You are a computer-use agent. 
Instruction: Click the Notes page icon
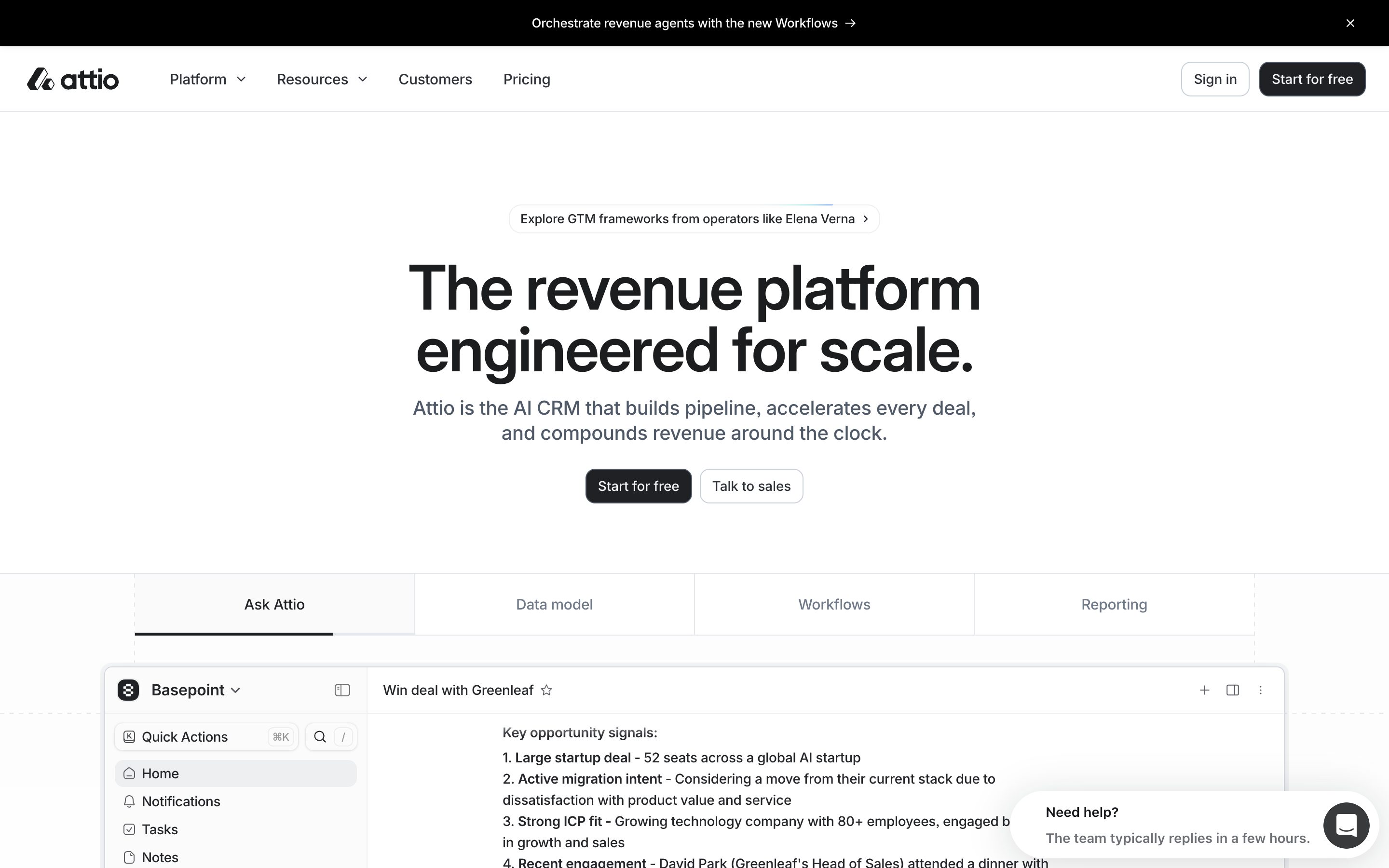coord(129,857)
